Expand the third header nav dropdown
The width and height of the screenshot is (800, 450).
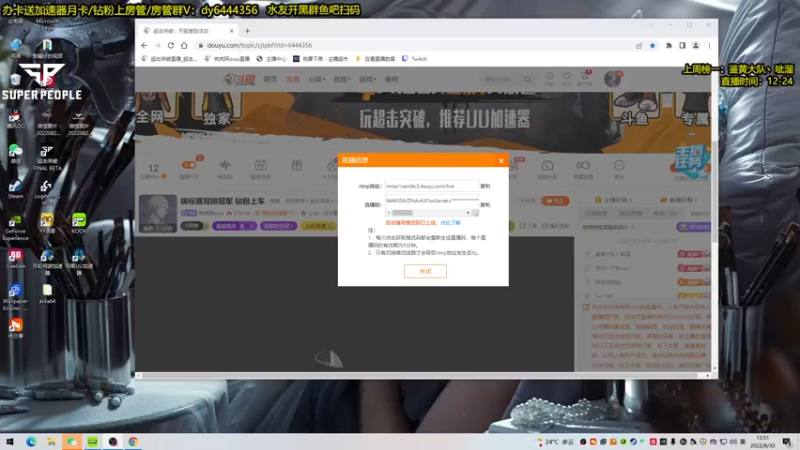pos(316,80)
